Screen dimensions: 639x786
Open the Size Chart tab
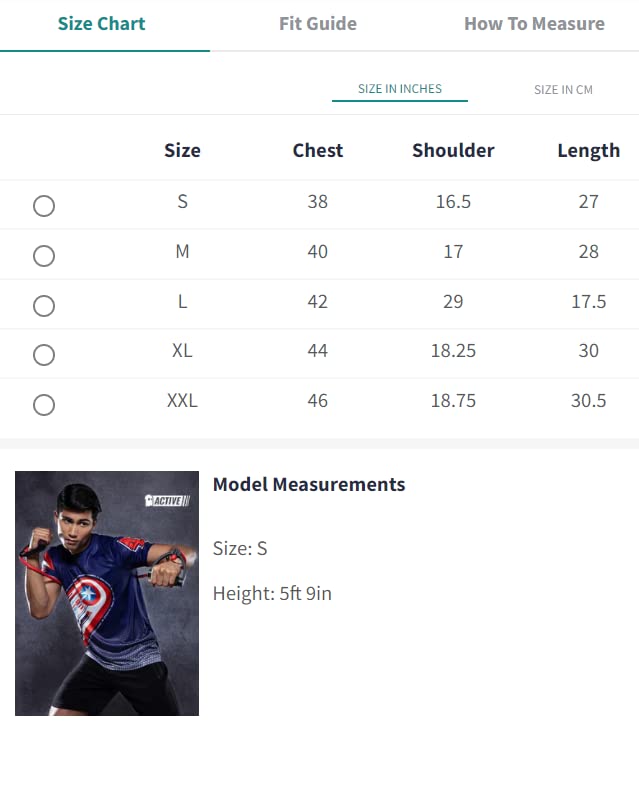click(102, 24)
